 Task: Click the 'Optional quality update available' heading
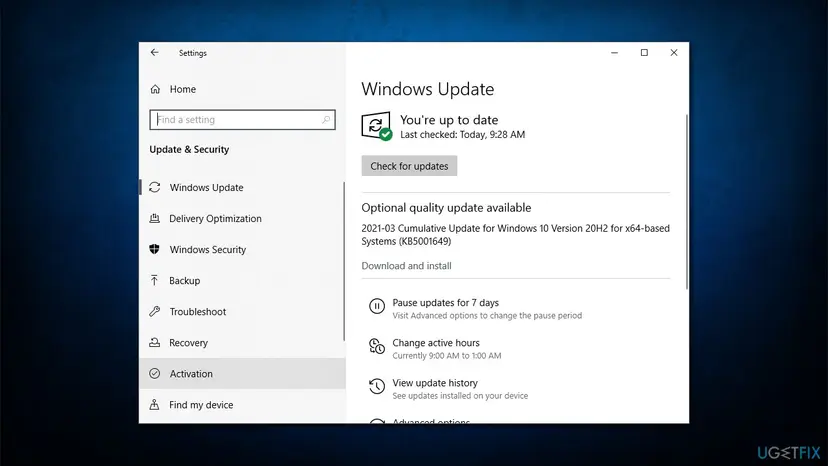(446, 208)
